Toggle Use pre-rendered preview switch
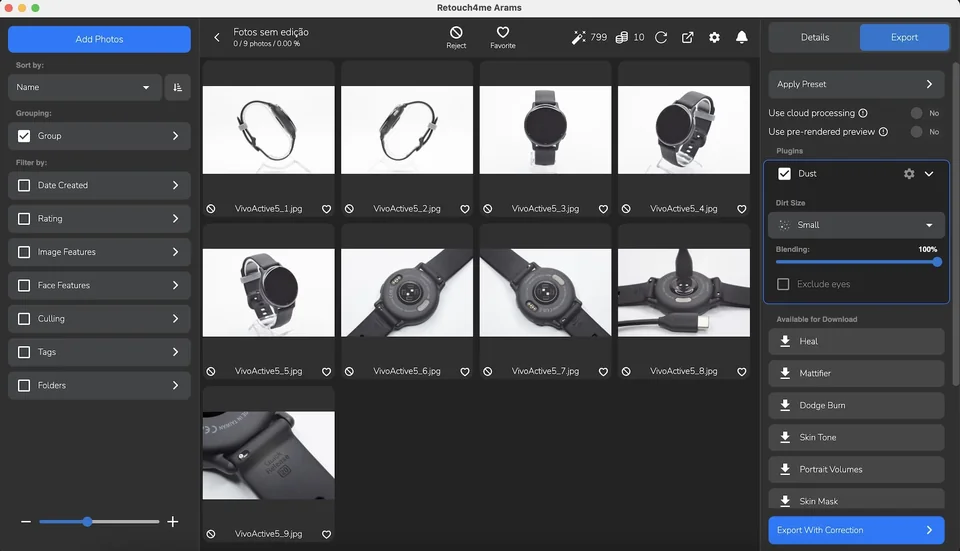The image size is (960, 551). tap(917, 132)
